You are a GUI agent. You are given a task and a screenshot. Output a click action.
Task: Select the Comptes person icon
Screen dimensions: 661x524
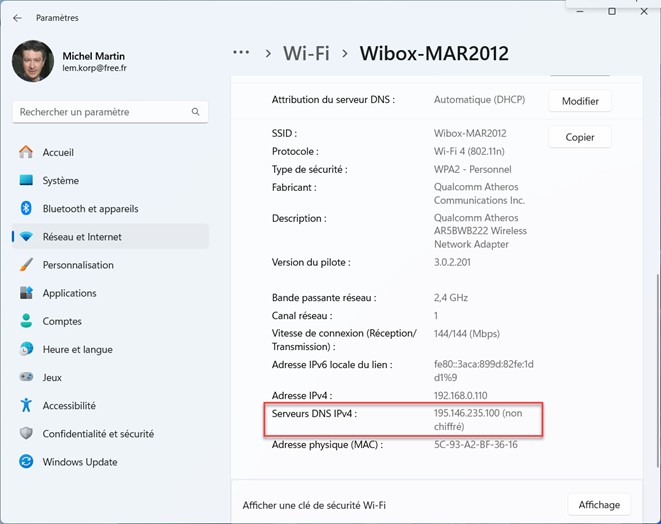point(26,322)
